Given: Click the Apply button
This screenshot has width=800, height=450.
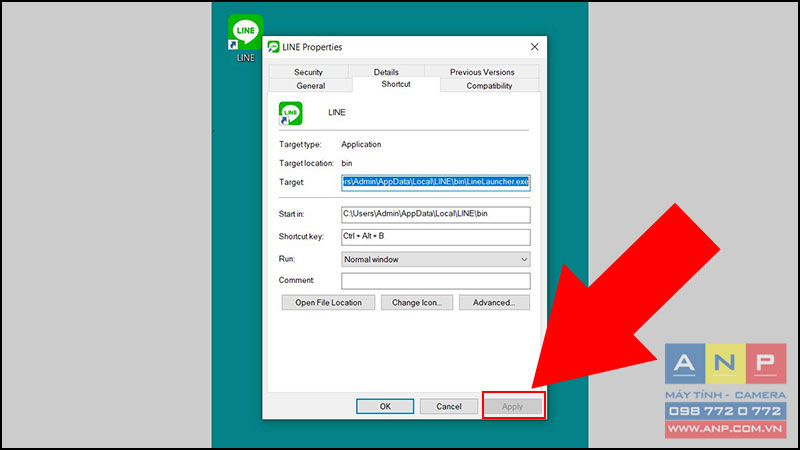Looking at the screenshot, I should click(512, 407).
